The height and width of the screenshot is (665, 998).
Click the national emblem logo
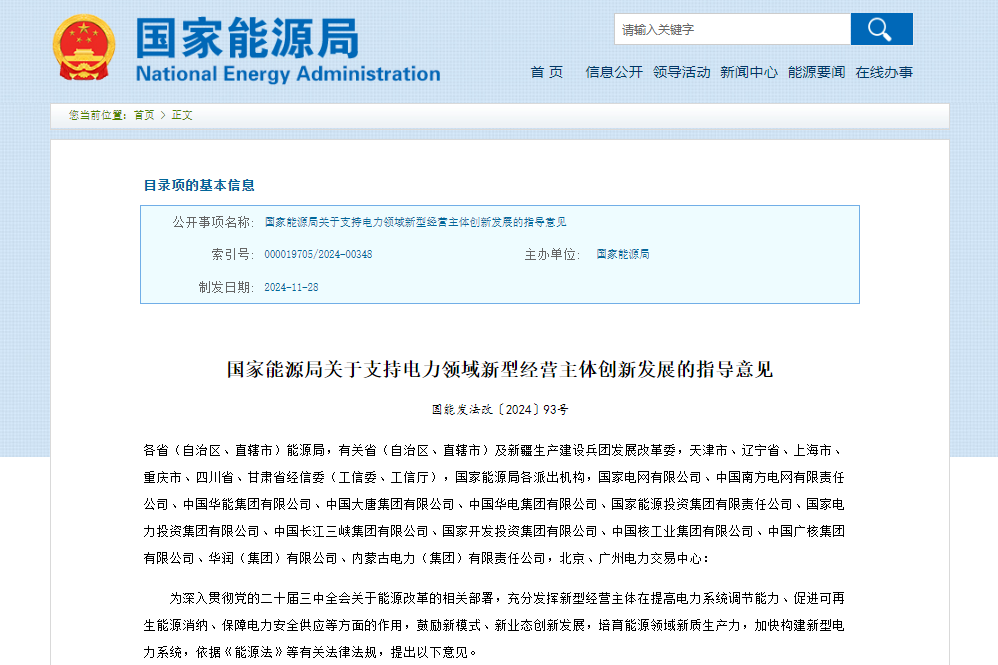(x=83, y=46)
